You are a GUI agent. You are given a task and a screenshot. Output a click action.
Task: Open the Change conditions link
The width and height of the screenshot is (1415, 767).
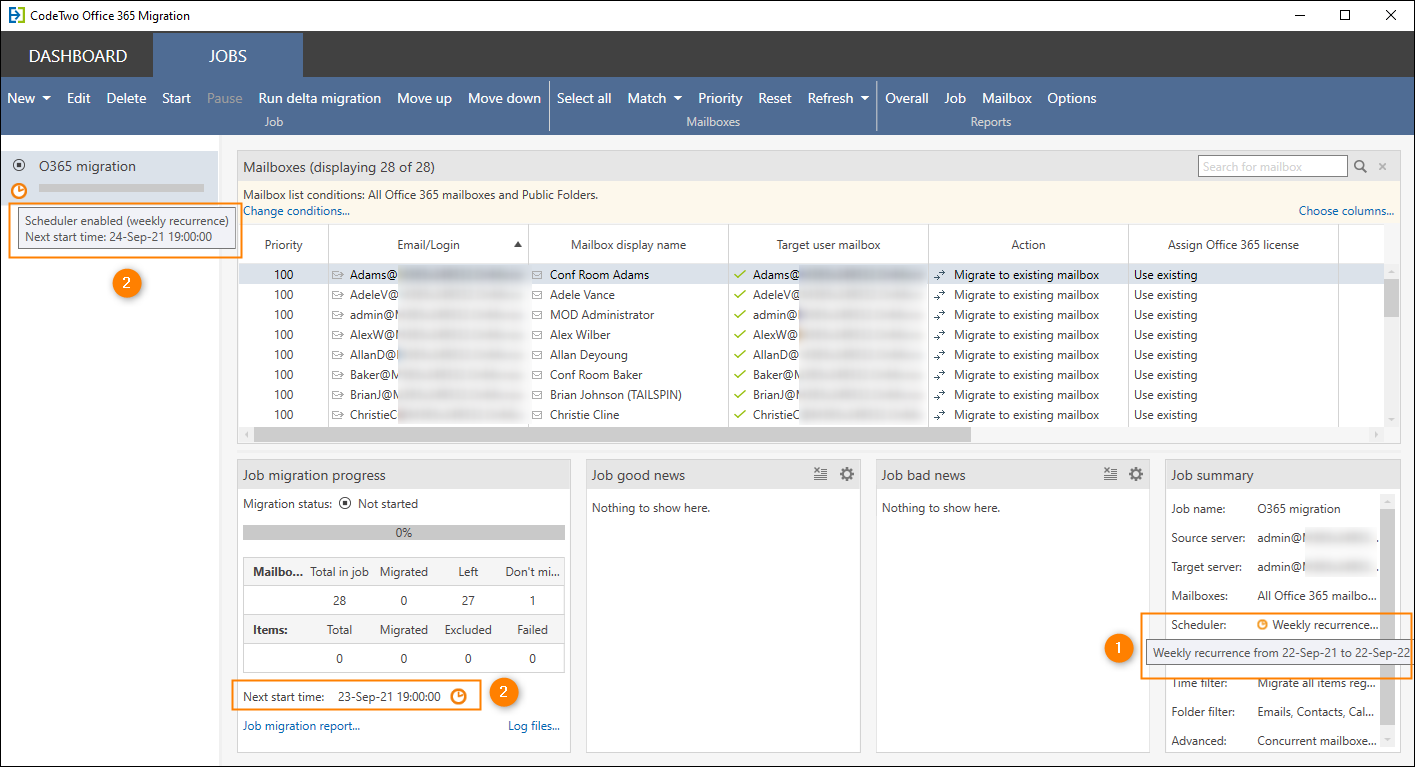[295, 211]
